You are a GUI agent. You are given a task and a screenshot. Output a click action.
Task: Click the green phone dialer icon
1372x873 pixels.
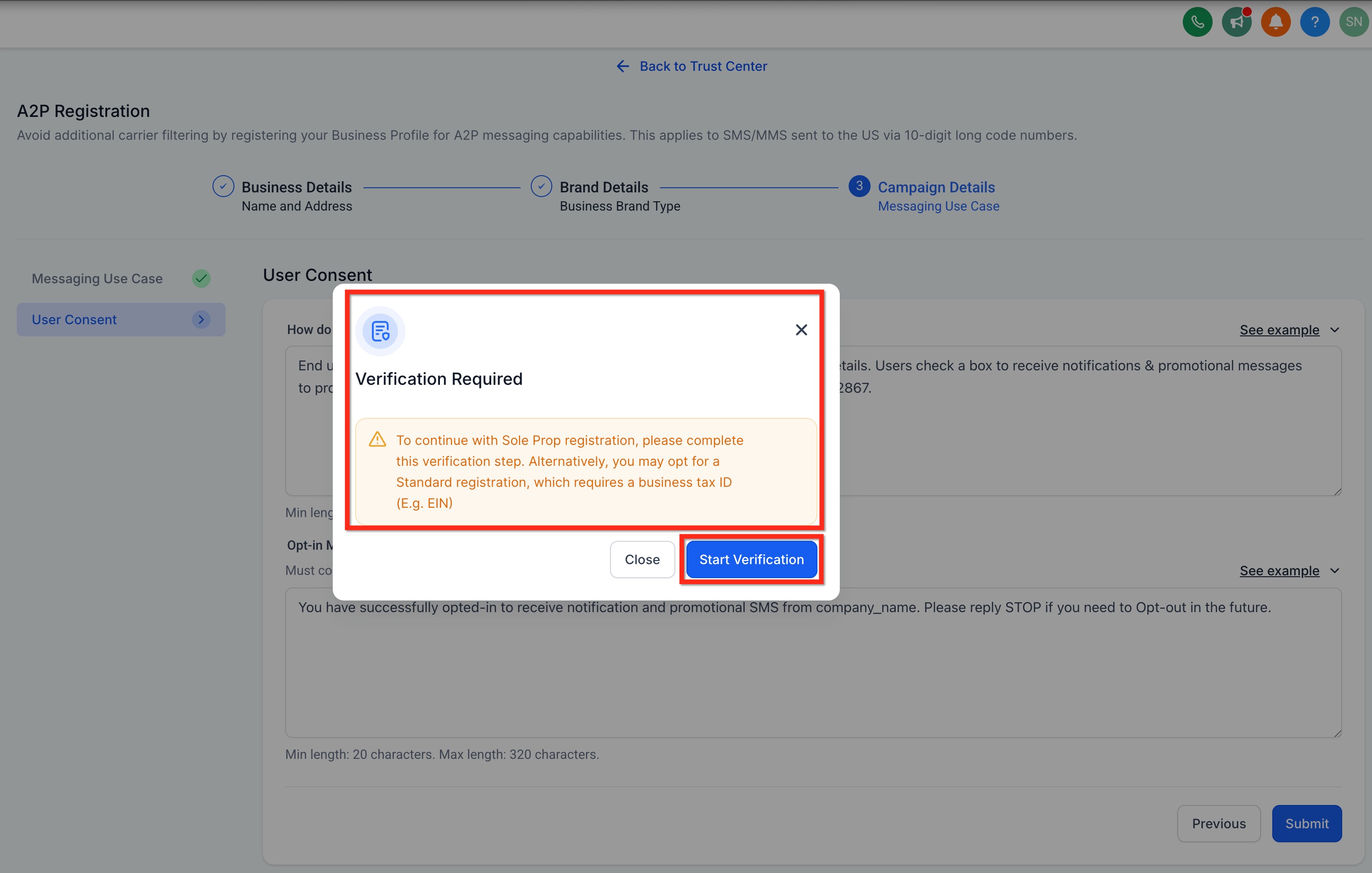[x=1197, y=22]
